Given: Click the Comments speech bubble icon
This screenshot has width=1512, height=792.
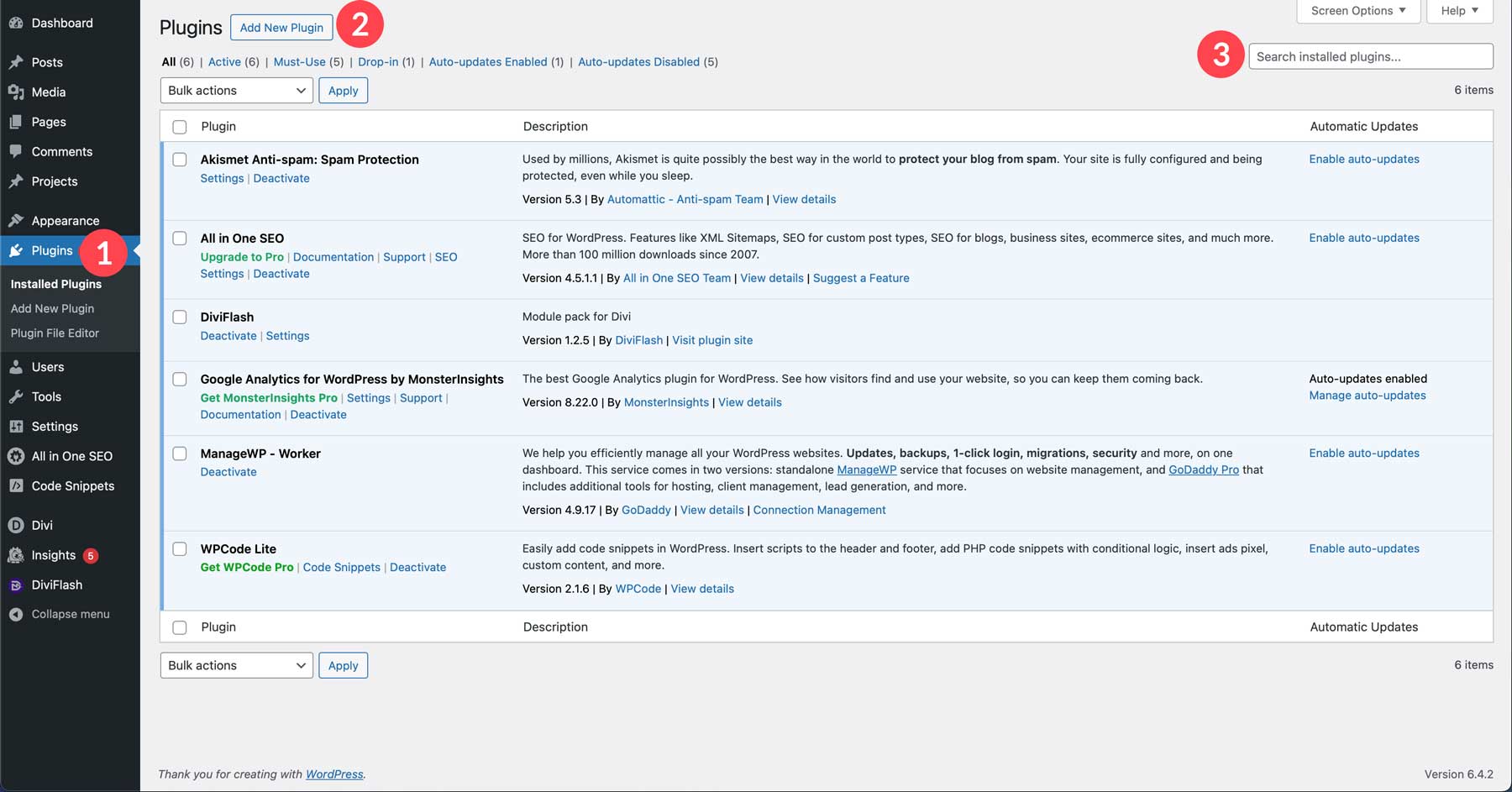Looking at the screenshot, I should (x=16, y=151).
